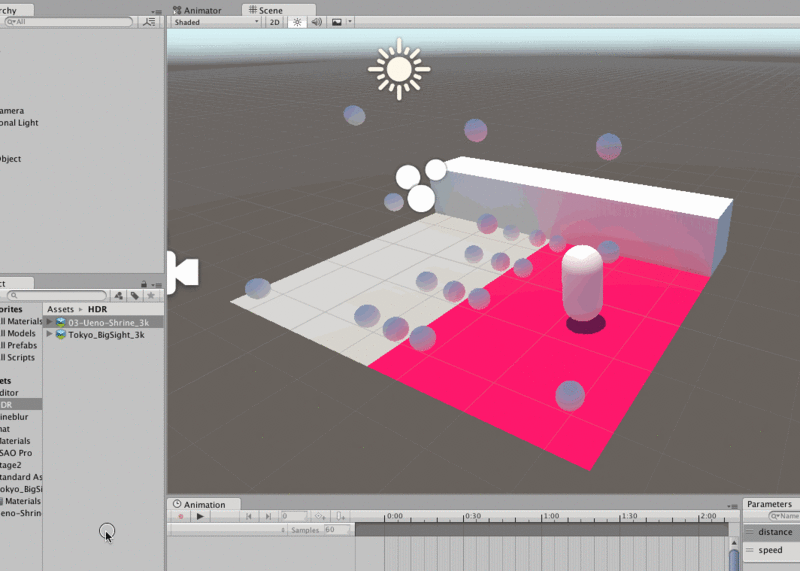Select All Materials favorite
The height and width of the screenshot is (571, 800).
coord(21,321)
